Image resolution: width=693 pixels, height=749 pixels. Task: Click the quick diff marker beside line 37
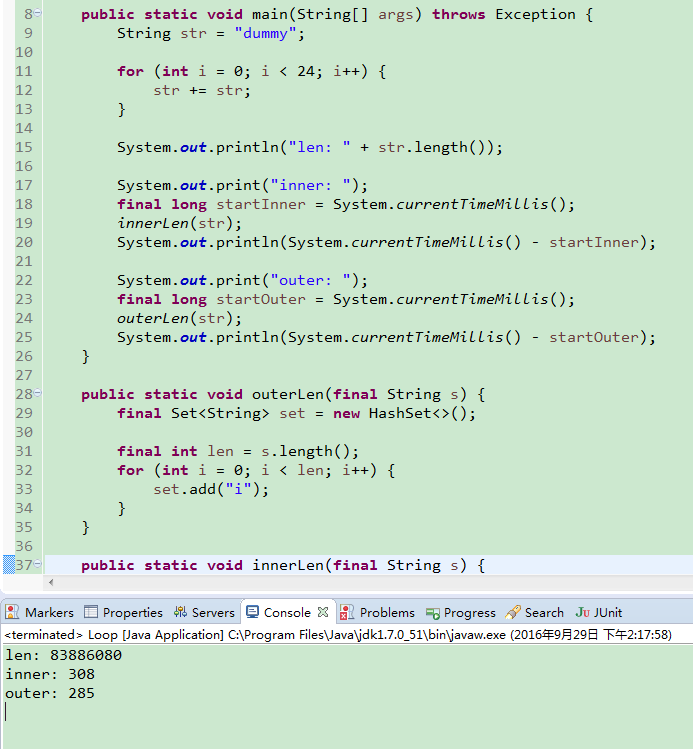[x=9, y=565]
